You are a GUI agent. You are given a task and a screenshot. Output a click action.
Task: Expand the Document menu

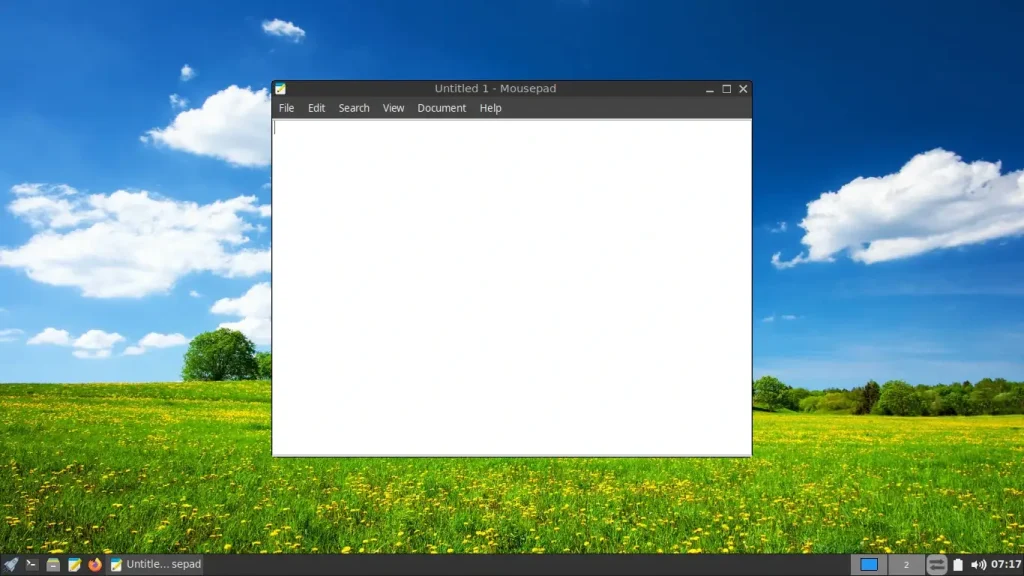click(441, 108)
